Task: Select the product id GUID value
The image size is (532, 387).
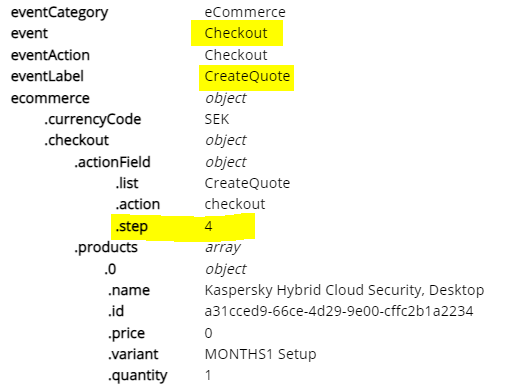Action: click(x=339, y=311)
